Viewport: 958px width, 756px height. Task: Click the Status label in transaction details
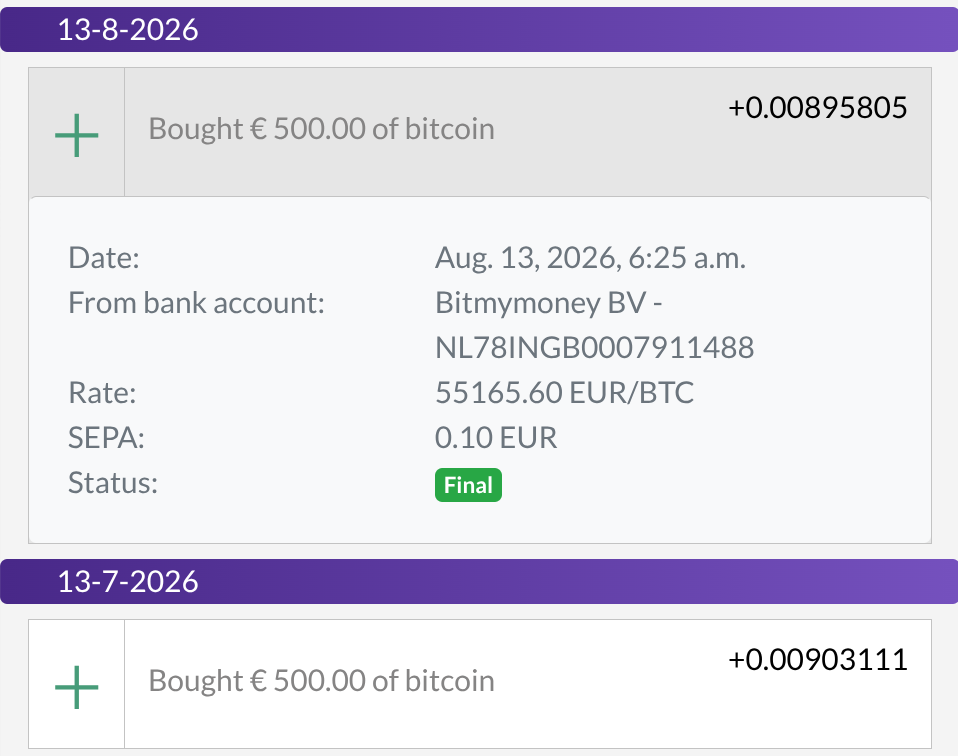point(113,483)
